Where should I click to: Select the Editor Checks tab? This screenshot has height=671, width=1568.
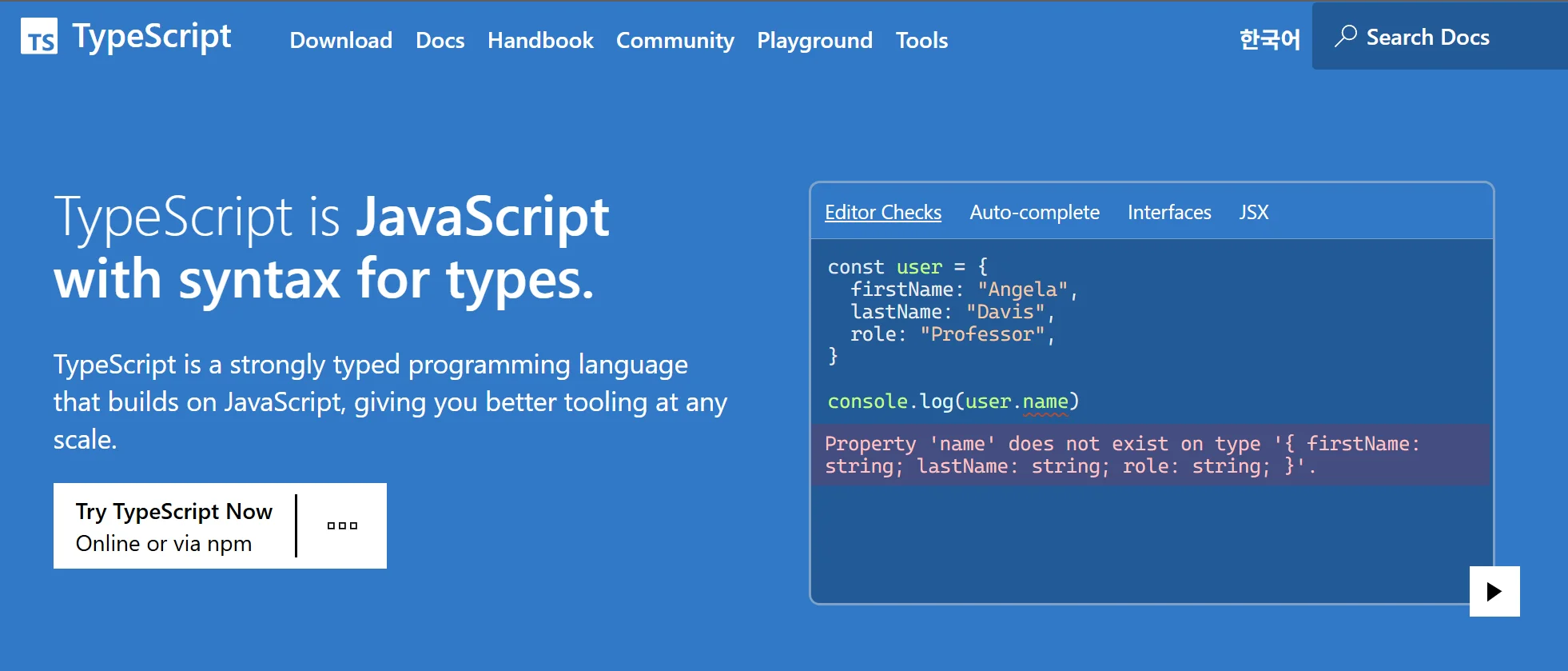coord(883,212)
